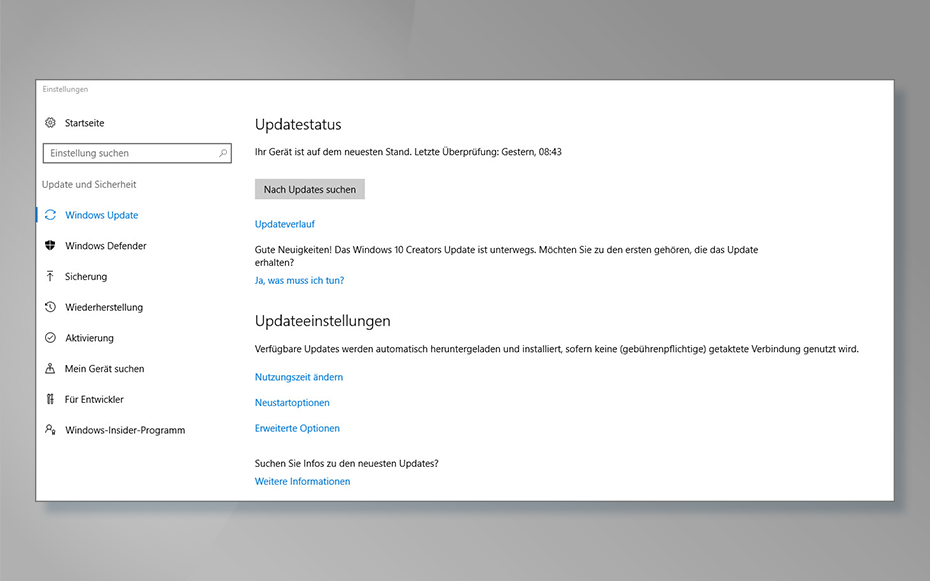Click the Mein Gerät suchen person icon

(50, 368)
